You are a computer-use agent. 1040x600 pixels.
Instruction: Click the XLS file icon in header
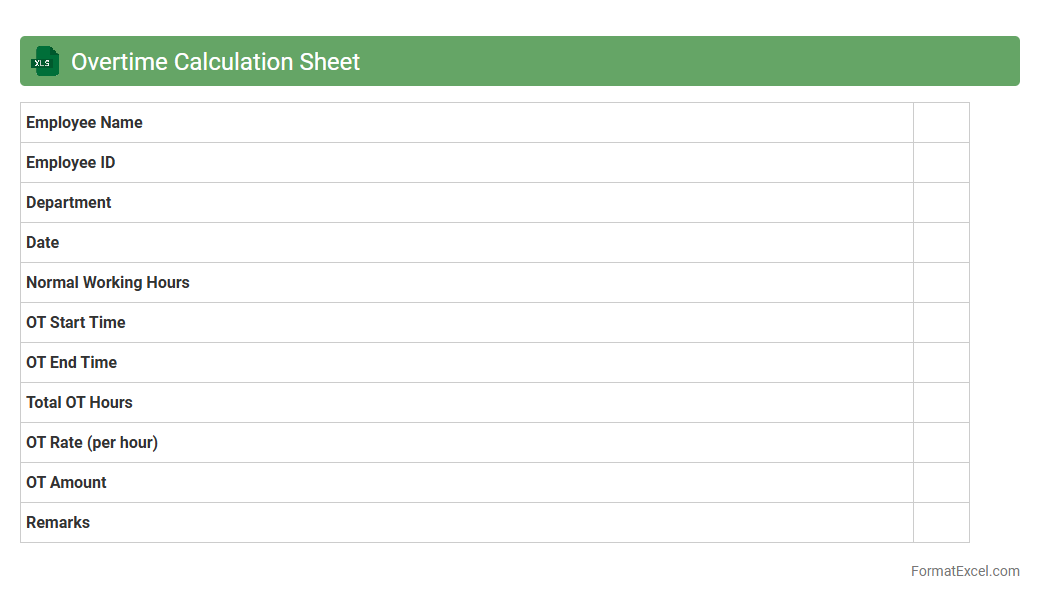[x=44, y=61]
